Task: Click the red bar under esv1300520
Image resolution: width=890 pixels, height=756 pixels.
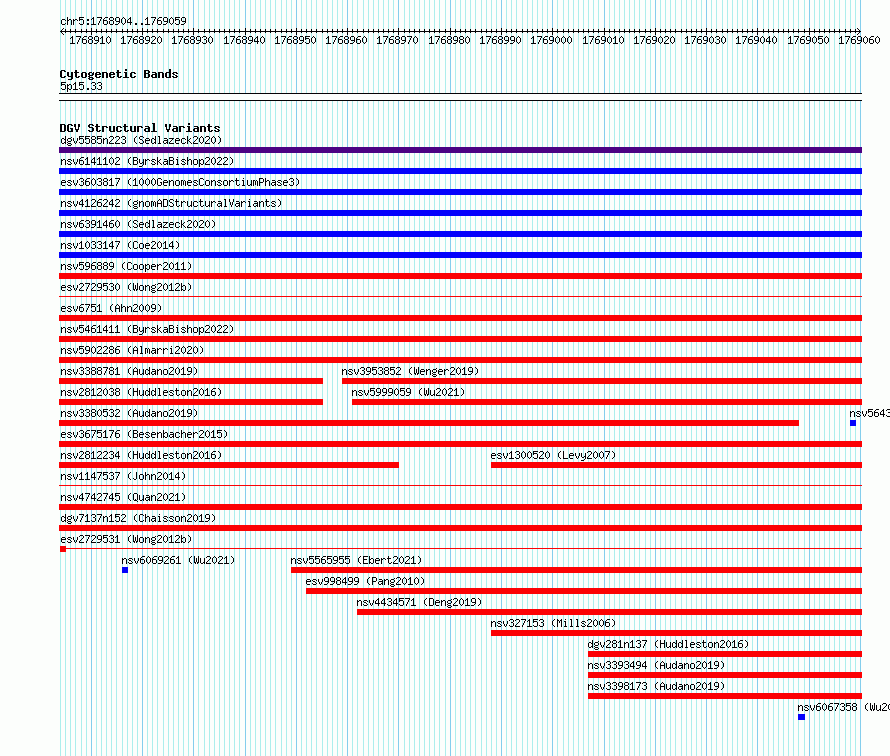Action: coord(677,465)
